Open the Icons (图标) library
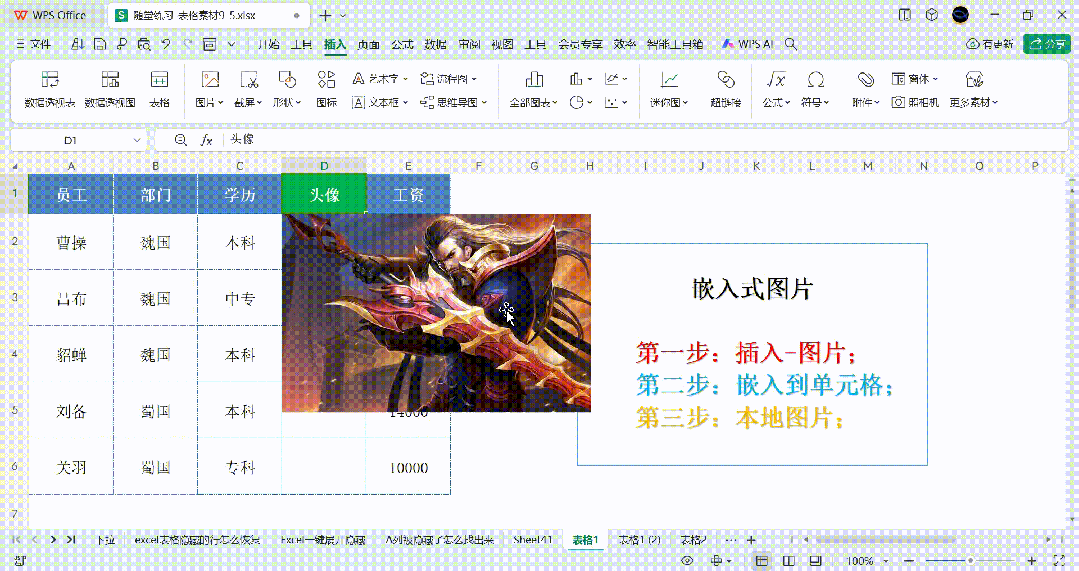The image size is (1079, 571). point(326,89)
